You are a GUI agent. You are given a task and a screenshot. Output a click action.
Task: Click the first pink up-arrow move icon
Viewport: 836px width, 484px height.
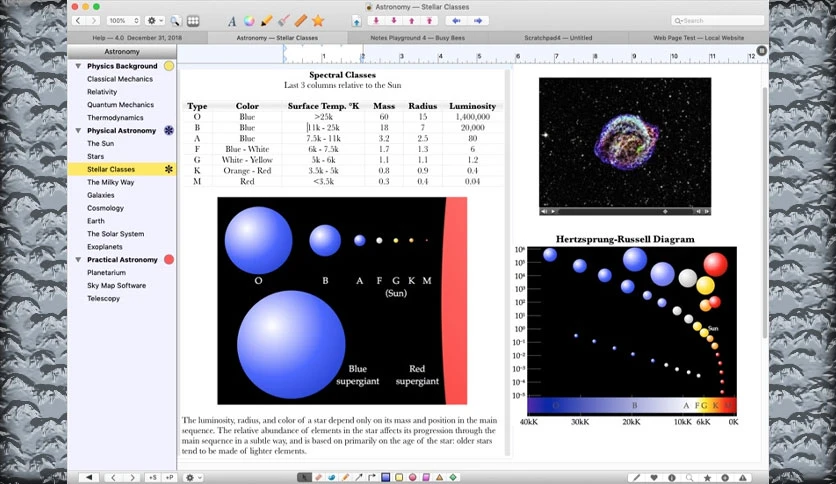coord(412,20)
